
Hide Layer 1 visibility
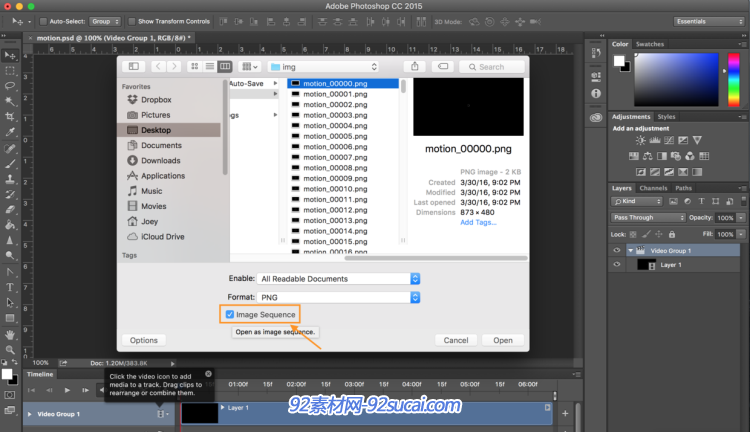(x=617, y=265)
